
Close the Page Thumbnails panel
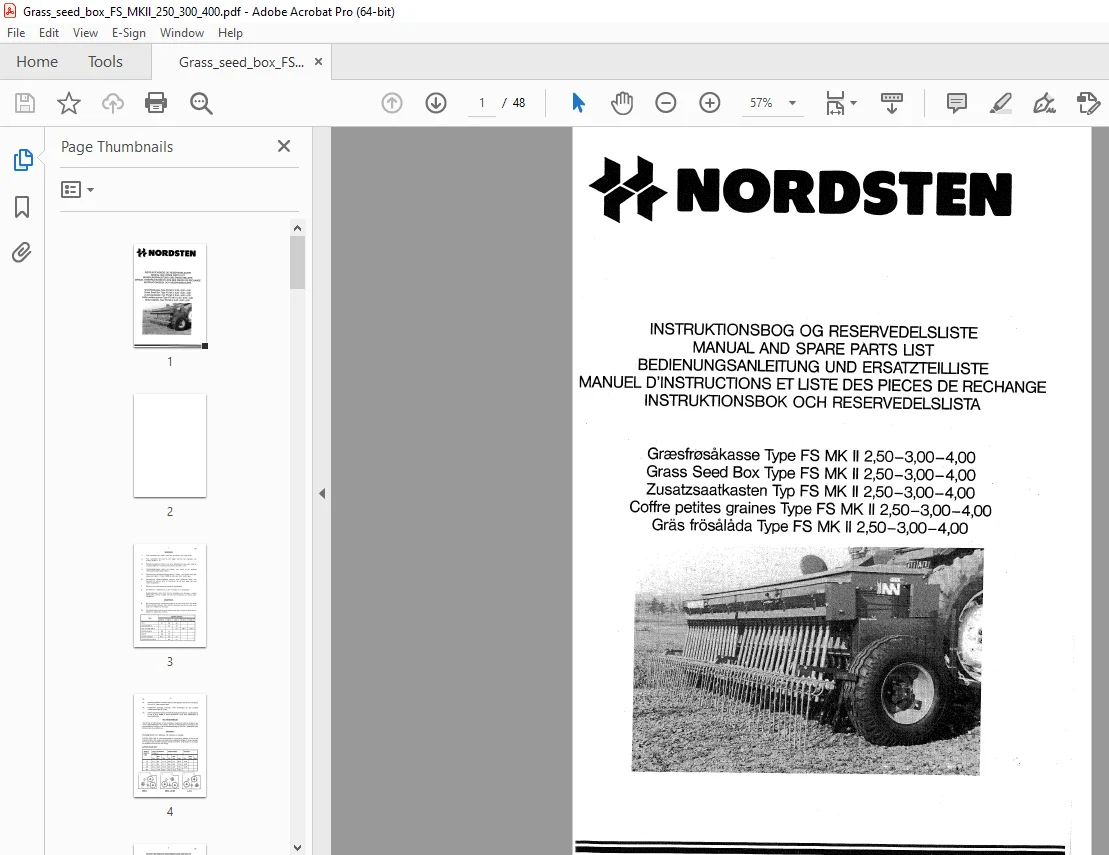point(284,146)
